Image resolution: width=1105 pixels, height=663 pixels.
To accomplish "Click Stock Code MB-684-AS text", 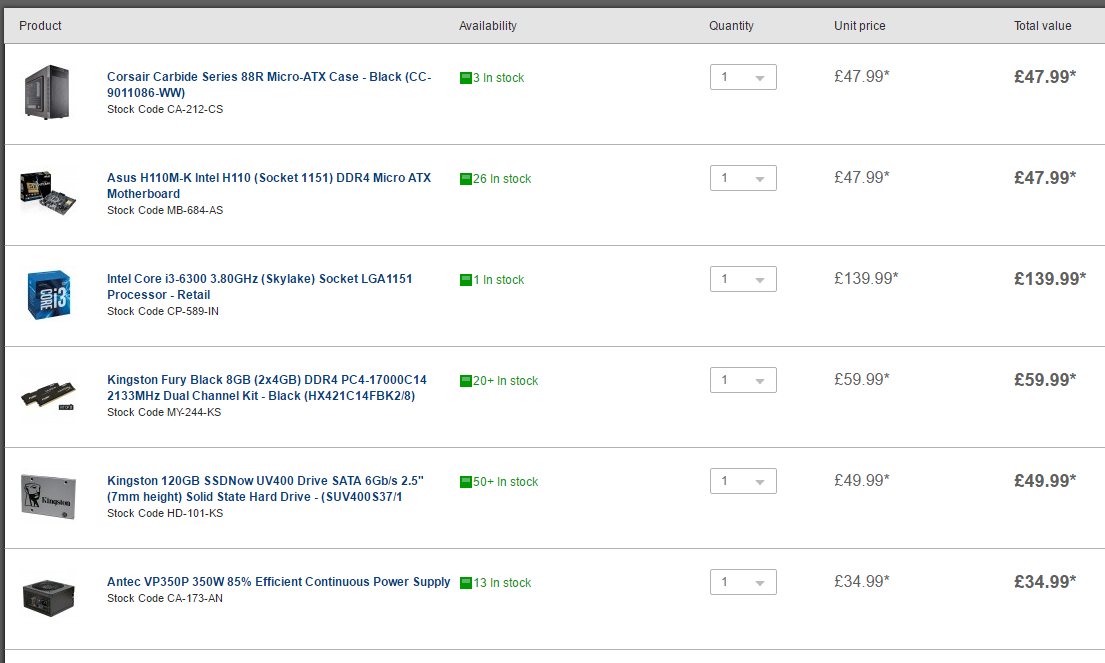I will tap(165, 210).
